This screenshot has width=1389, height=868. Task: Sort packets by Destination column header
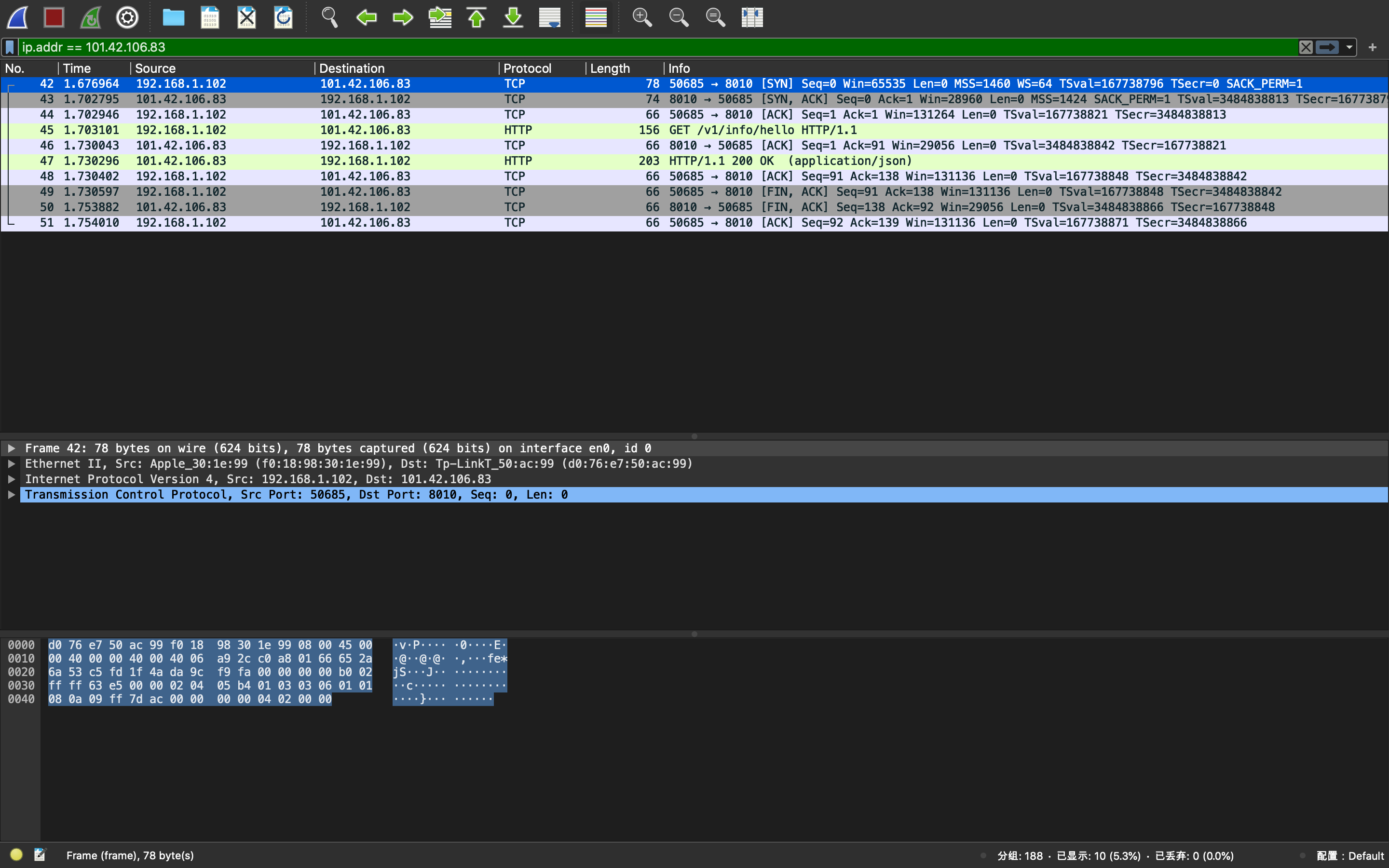[x=407, y=68]
